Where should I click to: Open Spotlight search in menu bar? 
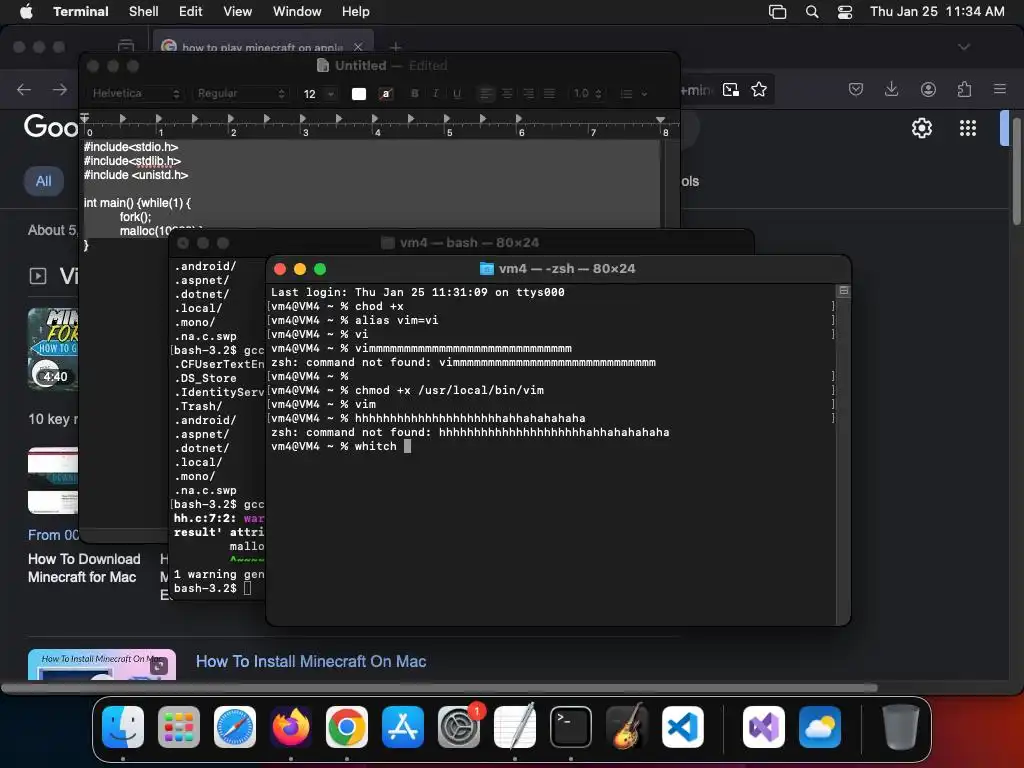click(x=812, y=12)
